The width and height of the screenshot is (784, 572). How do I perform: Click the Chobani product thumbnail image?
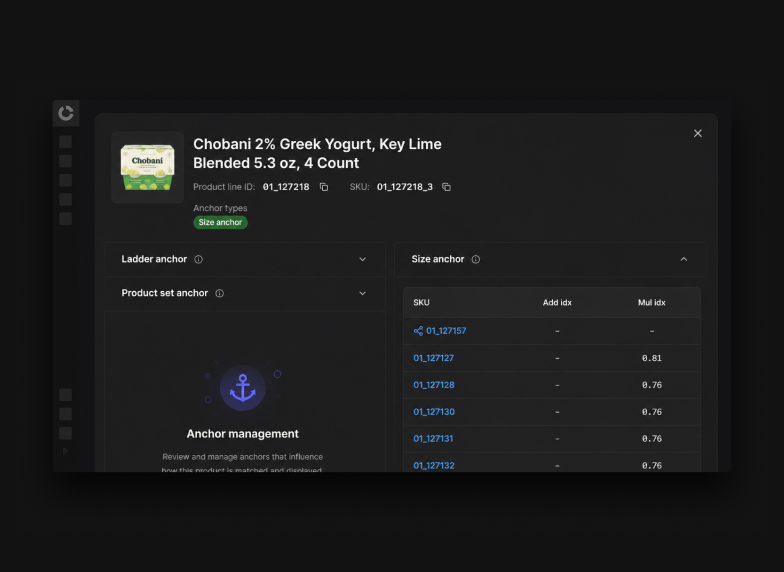148,168
